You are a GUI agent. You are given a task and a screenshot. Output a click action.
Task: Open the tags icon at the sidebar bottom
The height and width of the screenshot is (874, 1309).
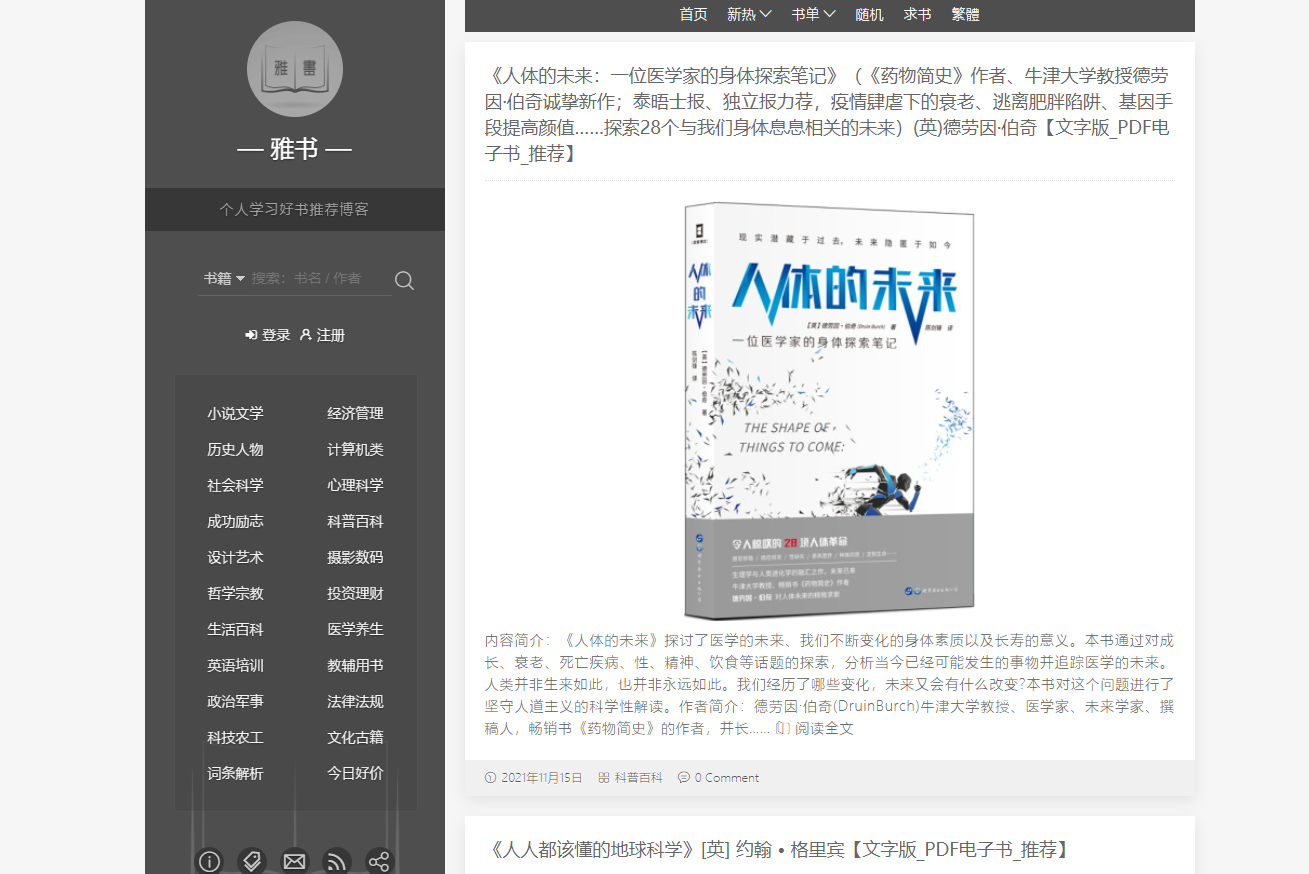252,860
